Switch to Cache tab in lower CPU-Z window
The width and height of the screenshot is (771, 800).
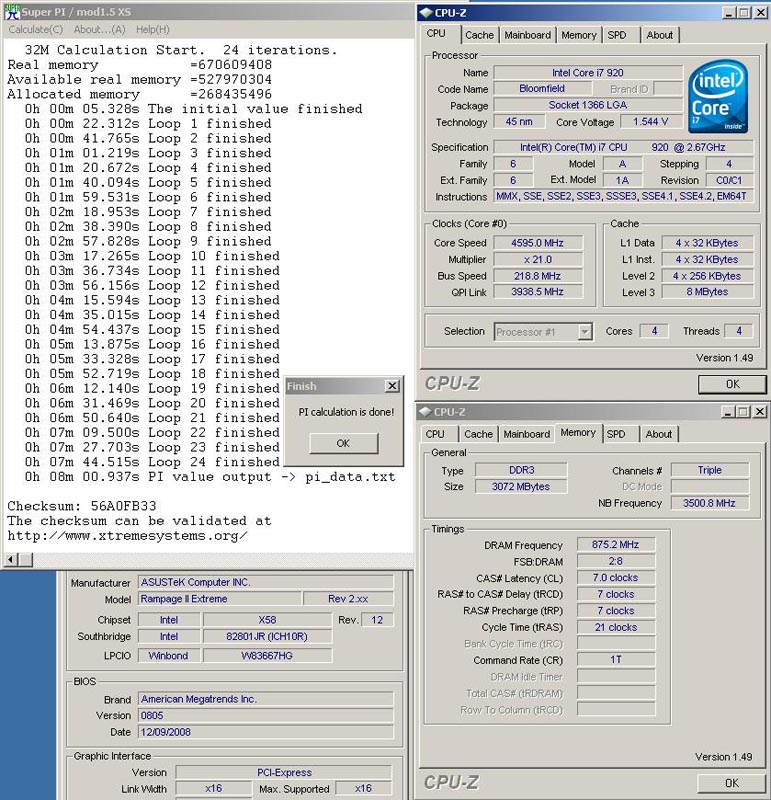(x=478, y=434)
